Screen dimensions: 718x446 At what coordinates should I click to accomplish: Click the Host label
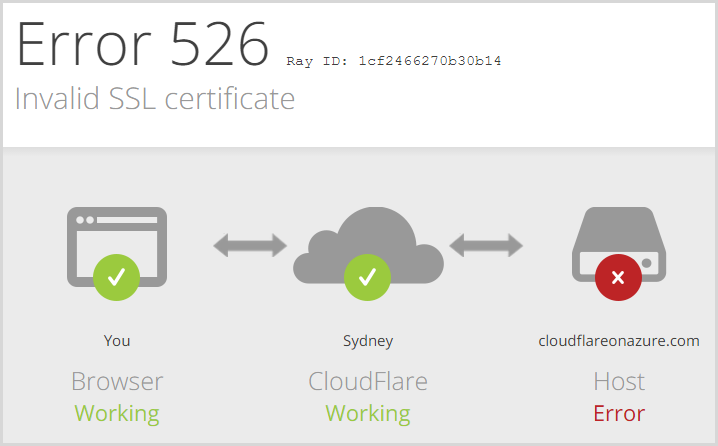point(619,381)
